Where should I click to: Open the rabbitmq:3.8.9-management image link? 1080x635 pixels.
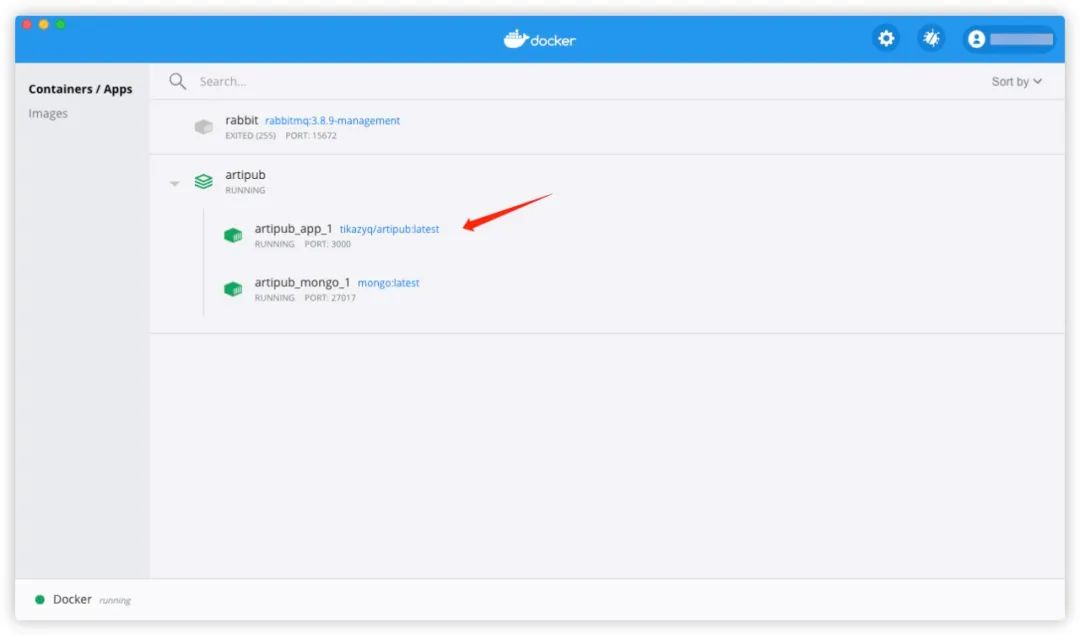click(332, 121)
